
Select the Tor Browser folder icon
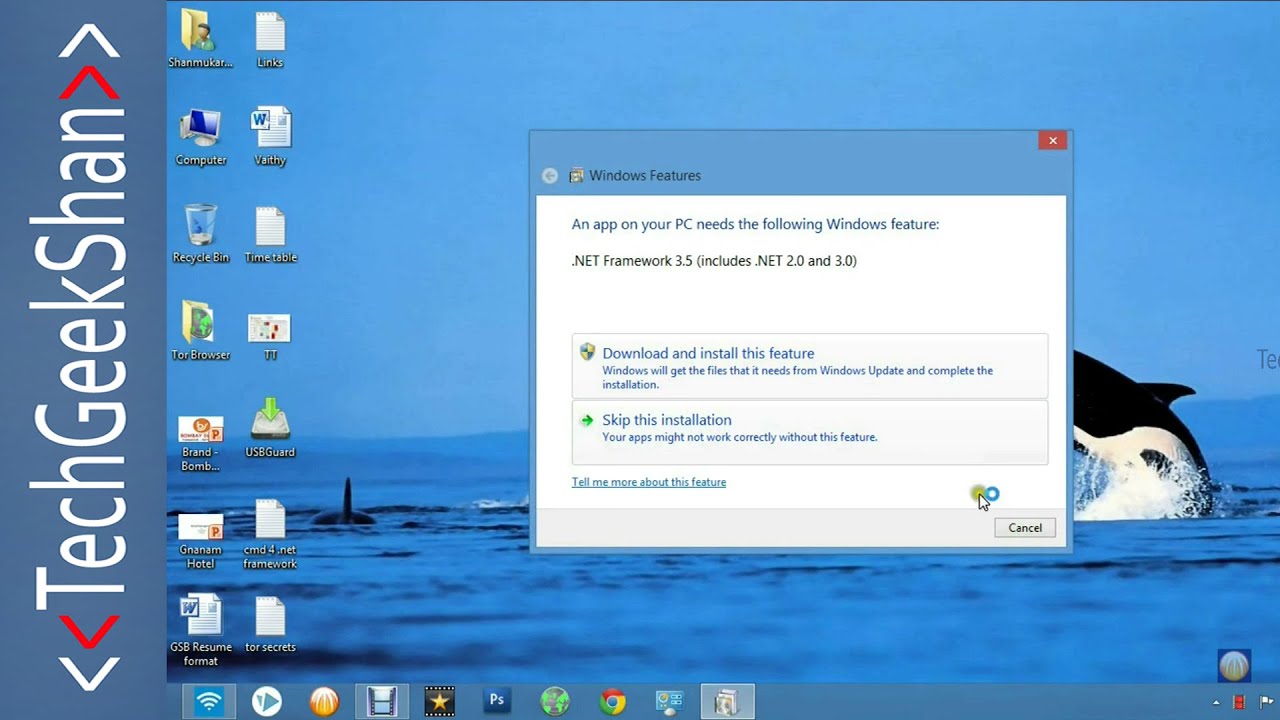(201, 331)
